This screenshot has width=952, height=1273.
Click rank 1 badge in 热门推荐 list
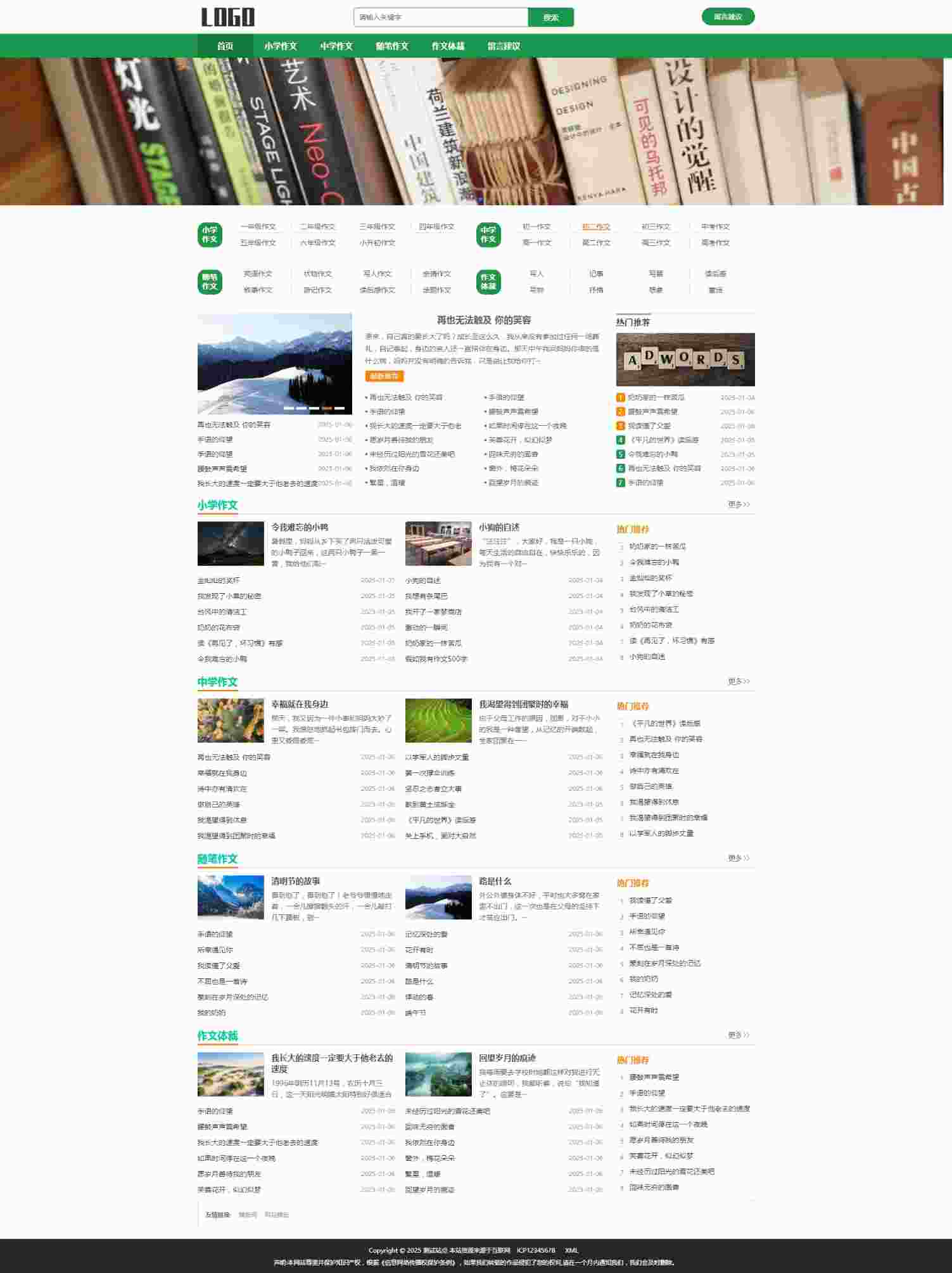[621, 397]
